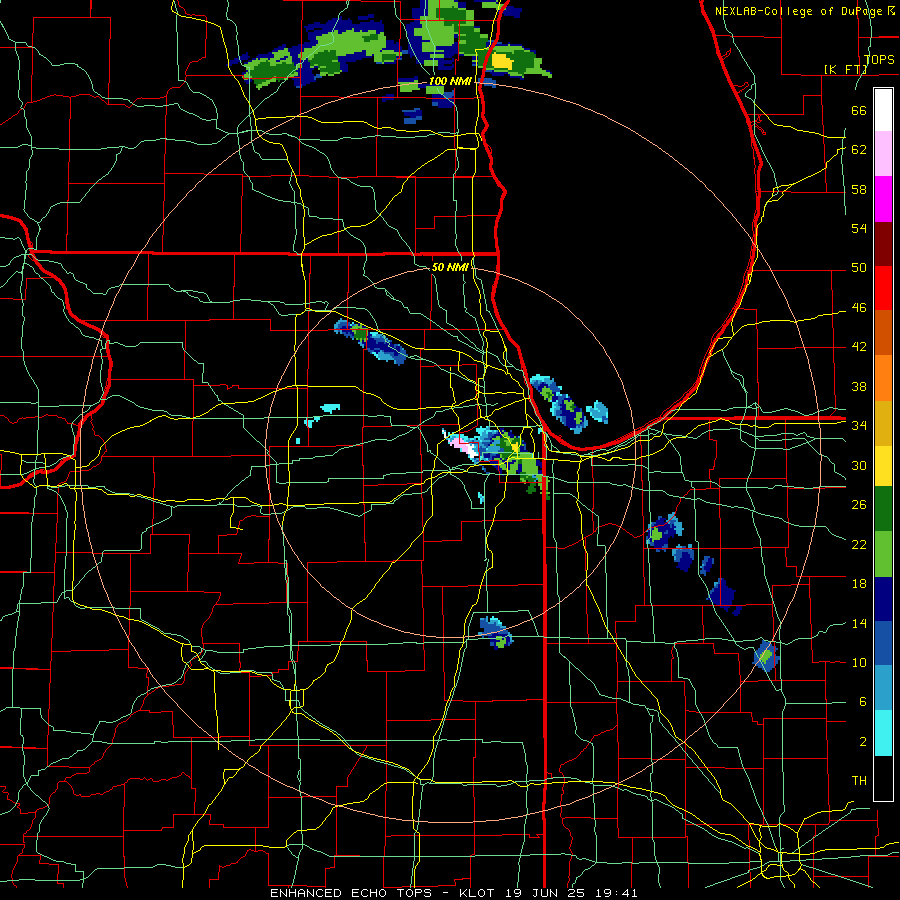Click the "30" legend value
Screen dimensions: 900x900
[x=859, y=465]
